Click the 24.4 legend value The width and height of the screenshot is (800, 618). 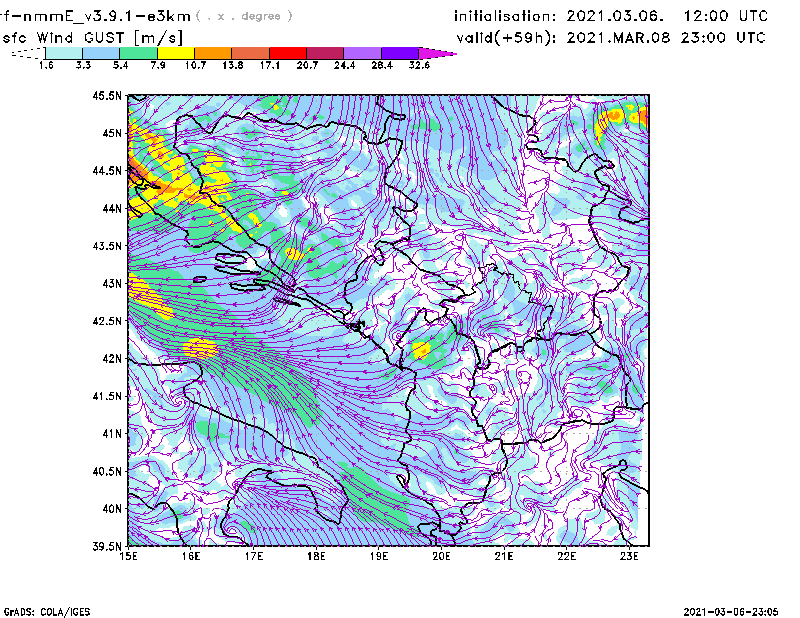(344, 65)
